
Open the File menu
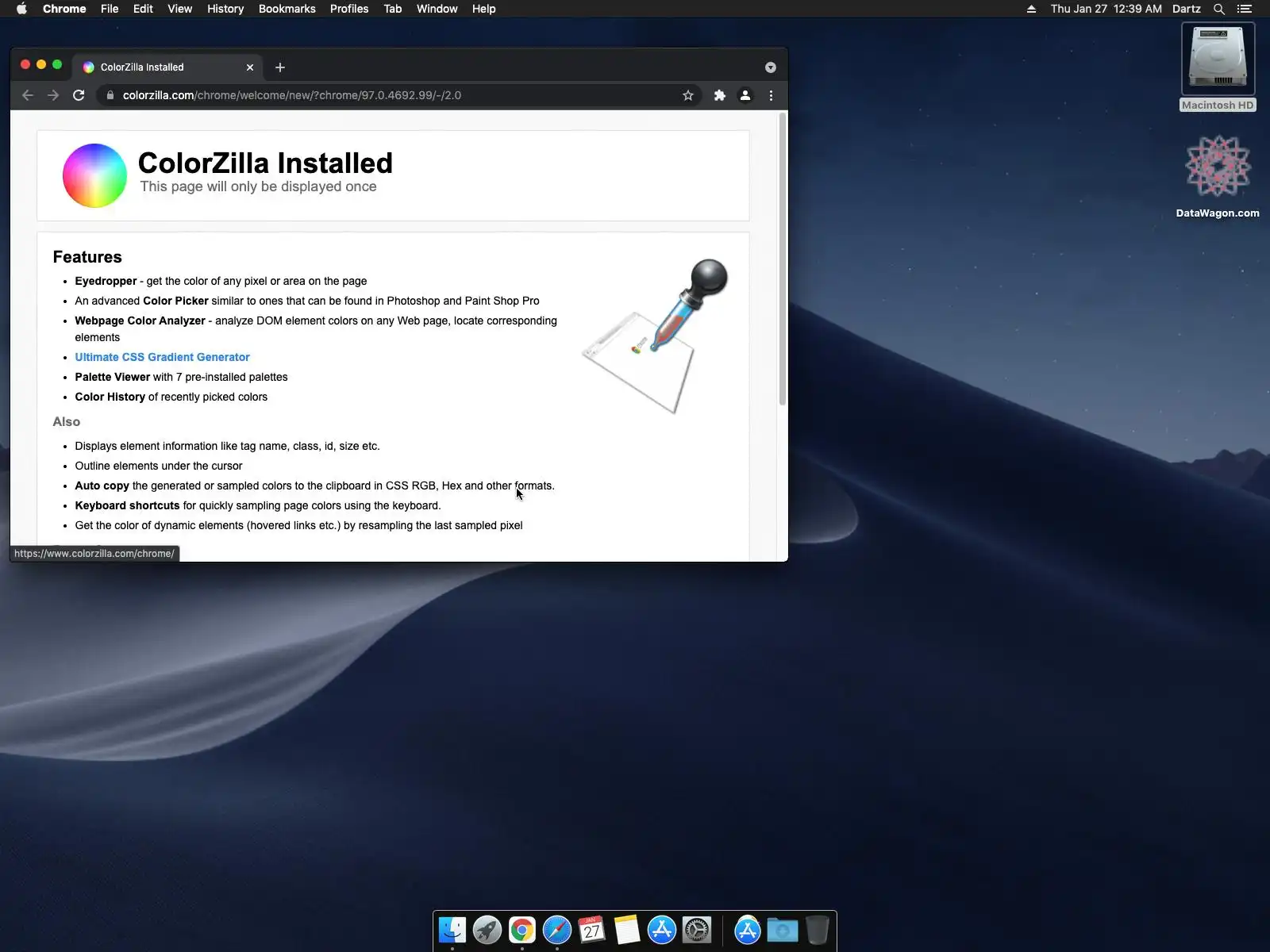coord(110,9)
